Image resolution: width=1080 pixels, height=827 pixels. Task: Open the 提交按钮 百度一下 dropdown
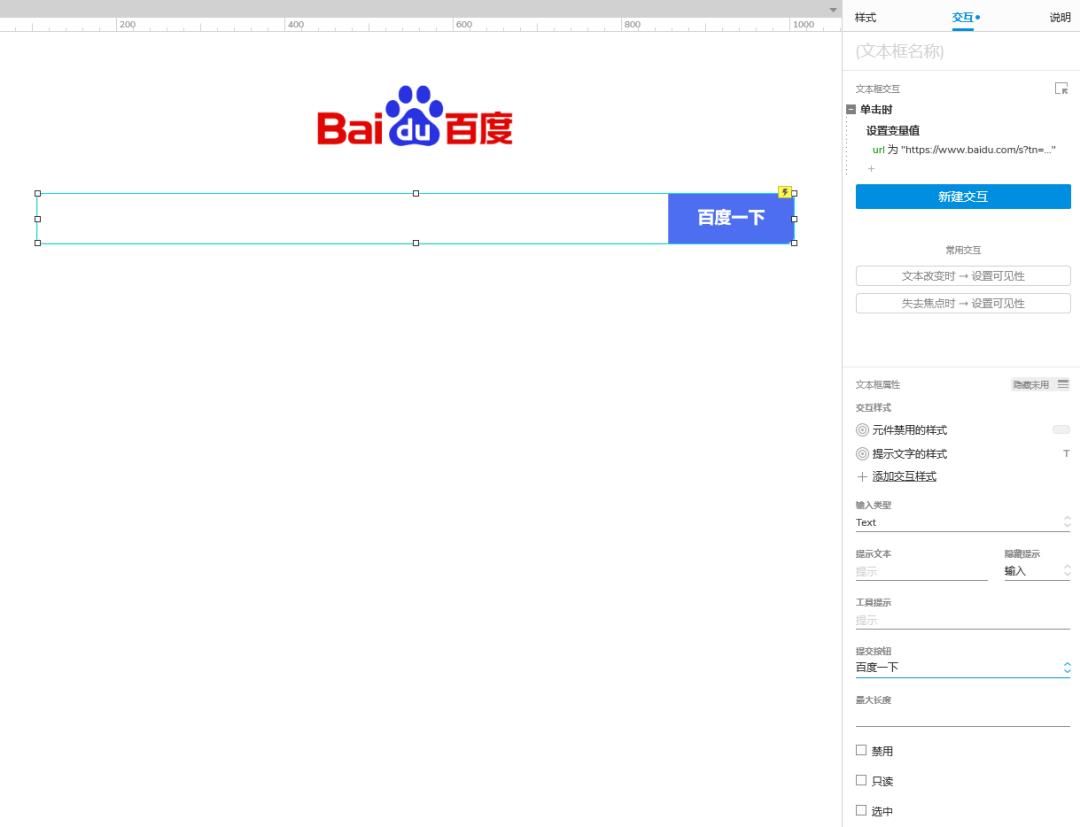click(x=963, y=667)
